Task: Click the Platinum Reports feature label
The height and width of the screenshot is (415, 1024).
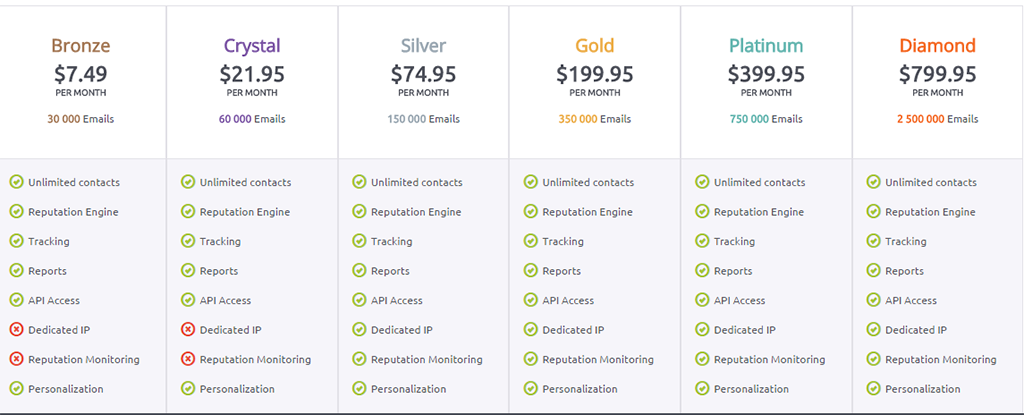Action: click(733, 271)
